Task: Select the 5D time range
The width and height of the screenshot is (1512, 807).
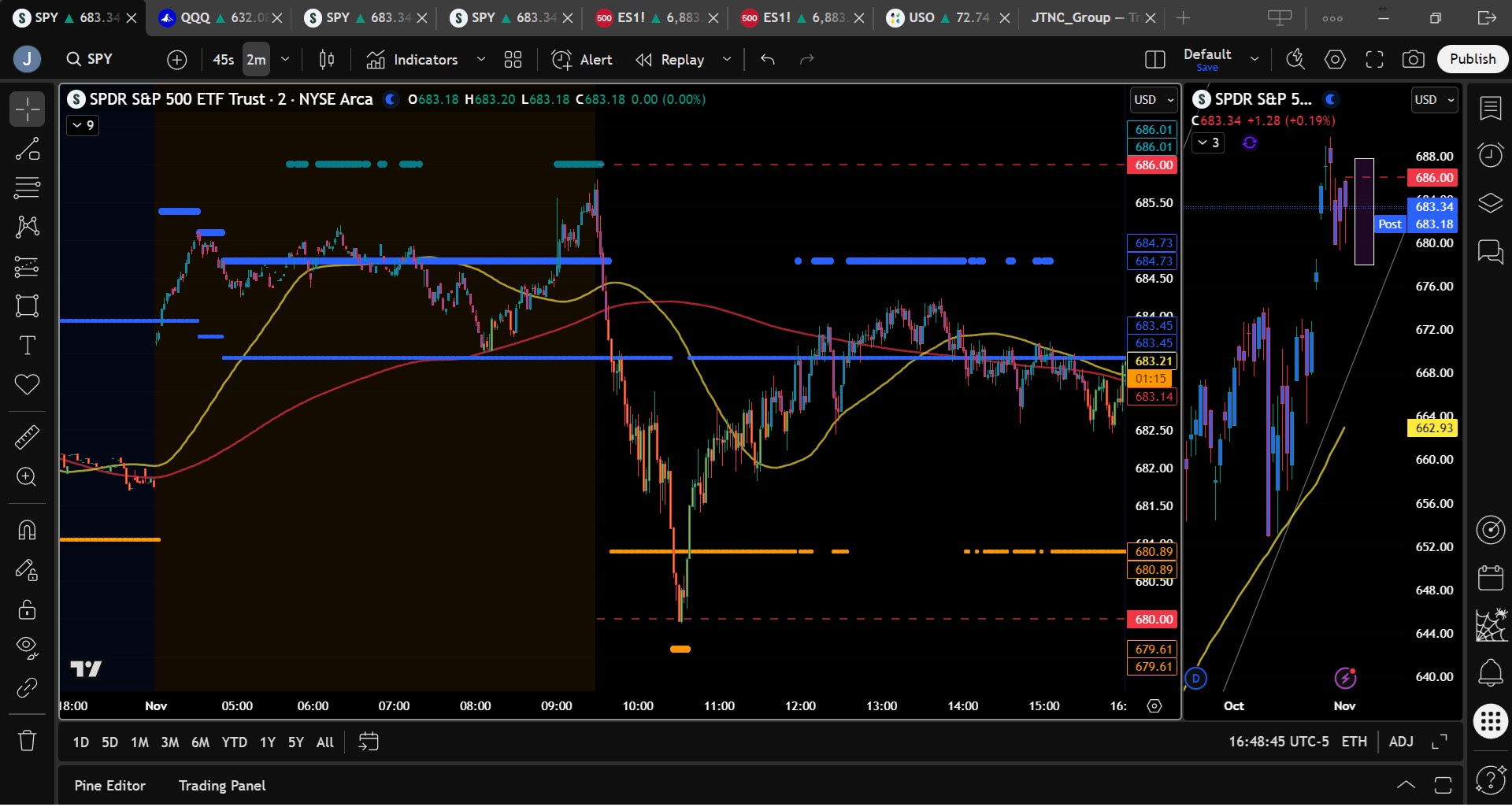Action: 109,742
